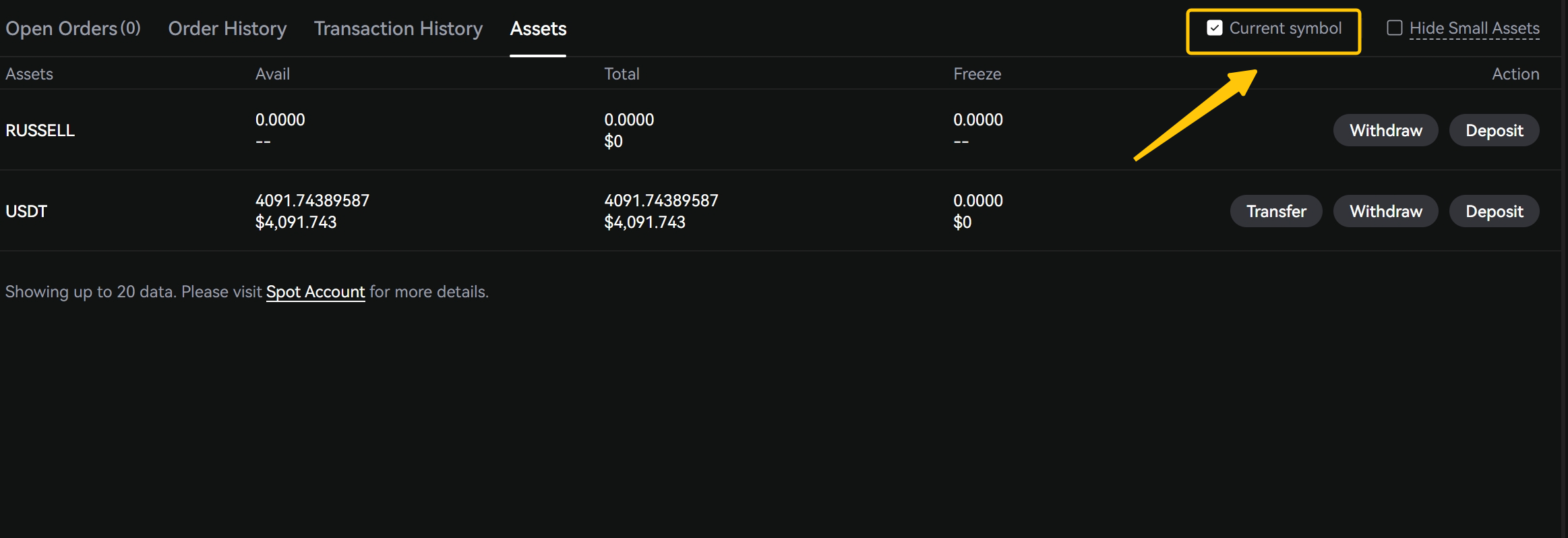Click the Total column header

tap(622, 73)
